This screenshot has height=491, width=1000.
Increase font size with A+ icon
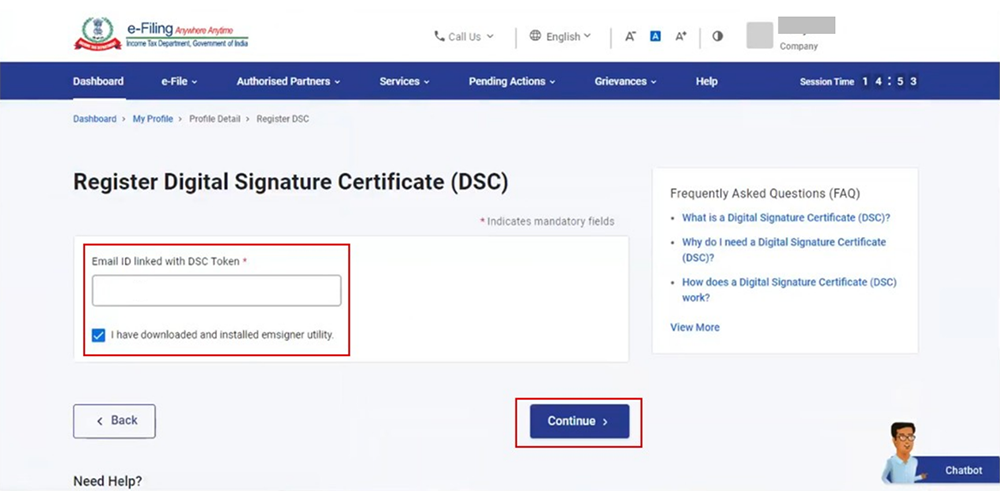(x=681, y=36)
